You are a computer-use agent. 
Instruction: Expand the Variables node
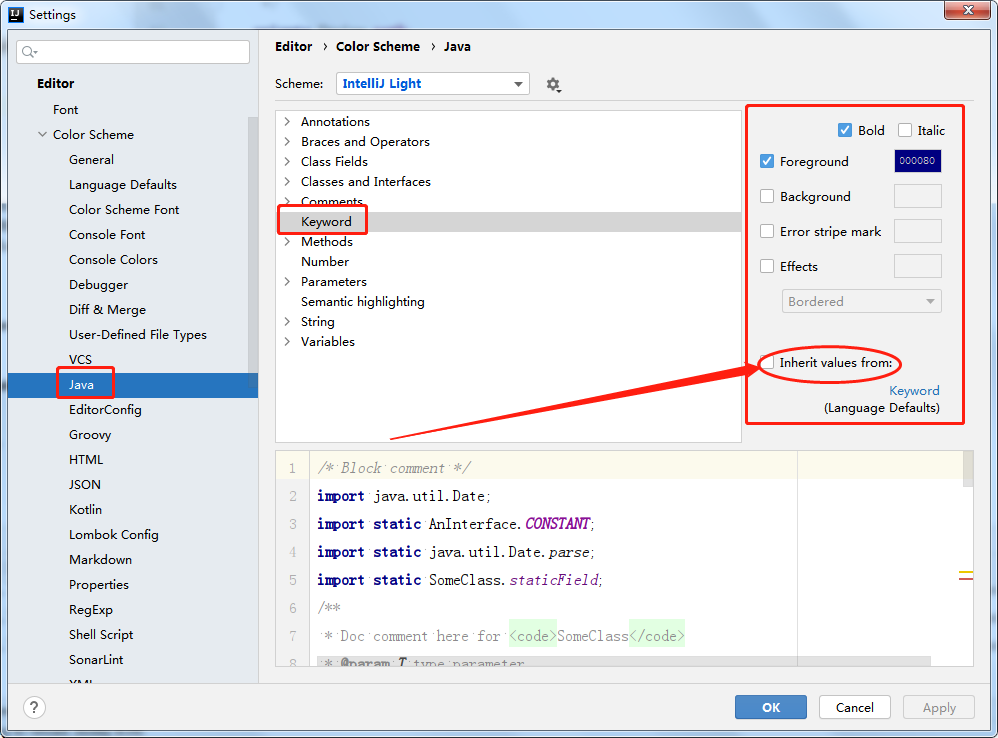[287, 342]
